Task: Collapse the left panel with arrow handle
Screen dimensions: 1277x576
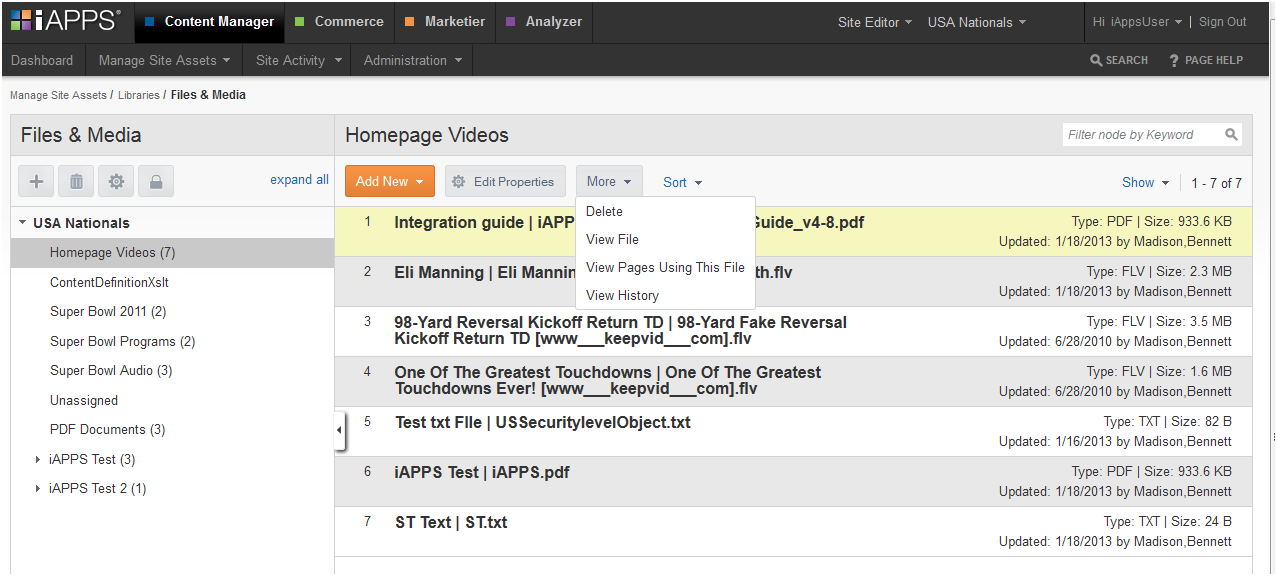Action: point(339,430)
